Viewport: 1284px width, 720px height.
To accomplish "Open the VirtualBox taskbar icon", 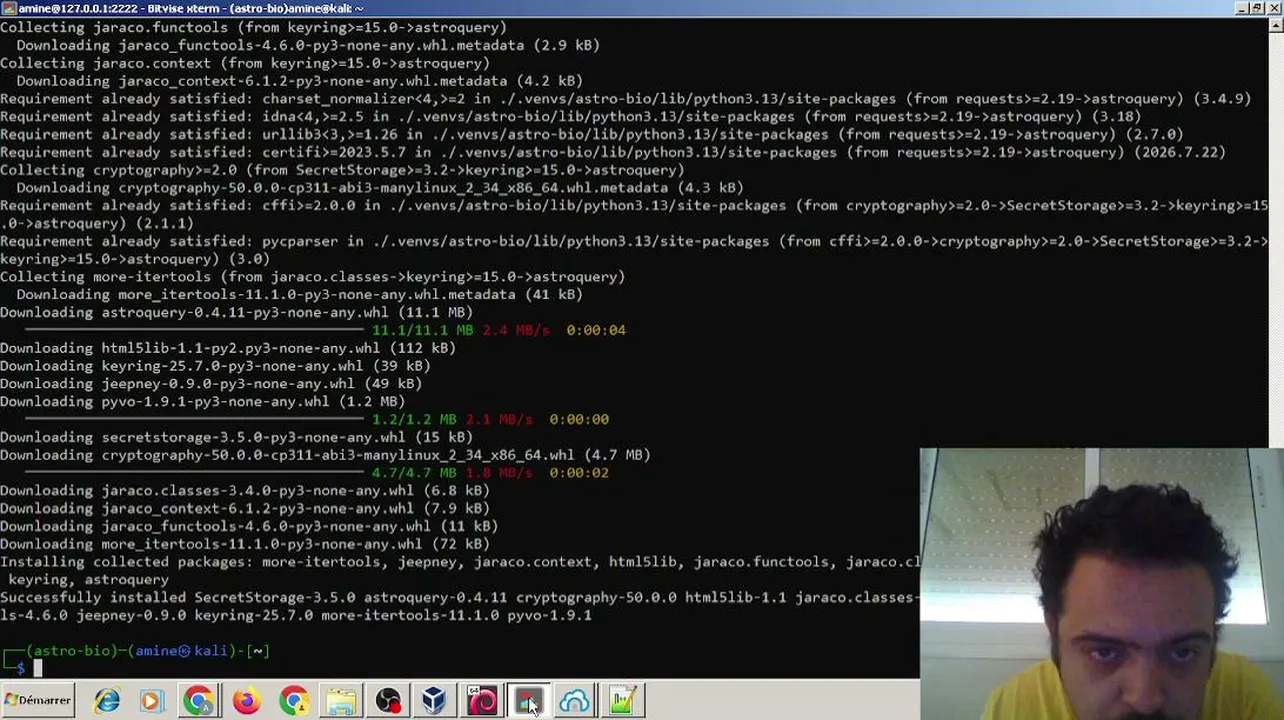I will (434, 701).
